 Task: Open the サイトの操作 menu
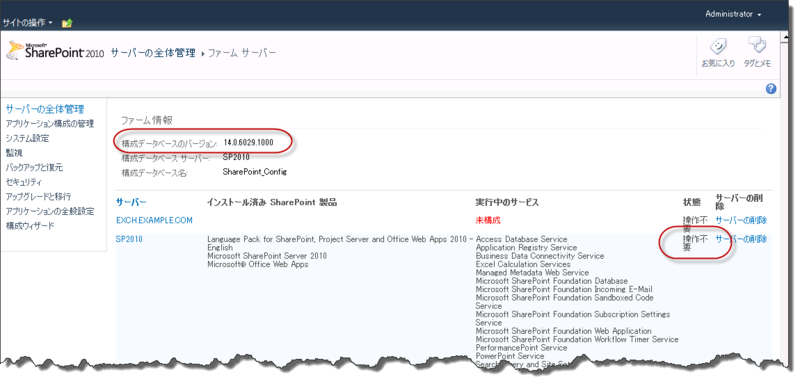pos(28,23)
